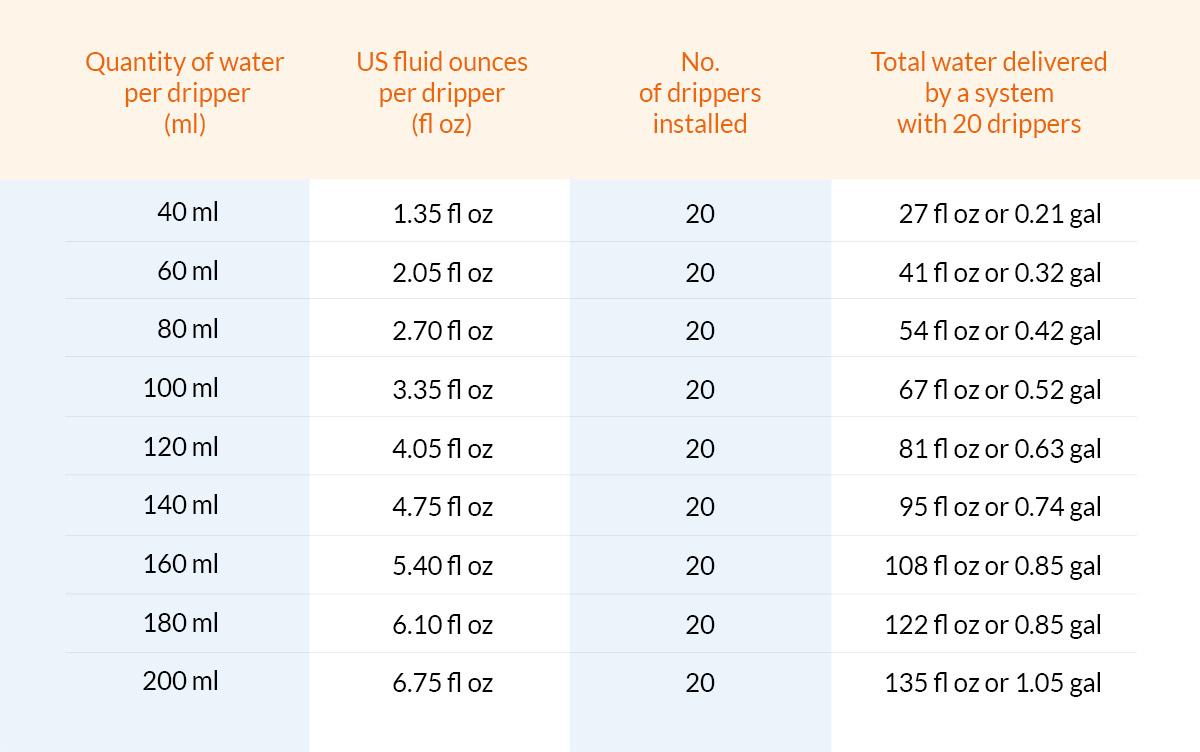Image resolution: width=1200 pixels, height=752 pixels.
Task: Click the "81 fl oz or 0.63 gal" cell
Action: click(x=1000, y=449)
